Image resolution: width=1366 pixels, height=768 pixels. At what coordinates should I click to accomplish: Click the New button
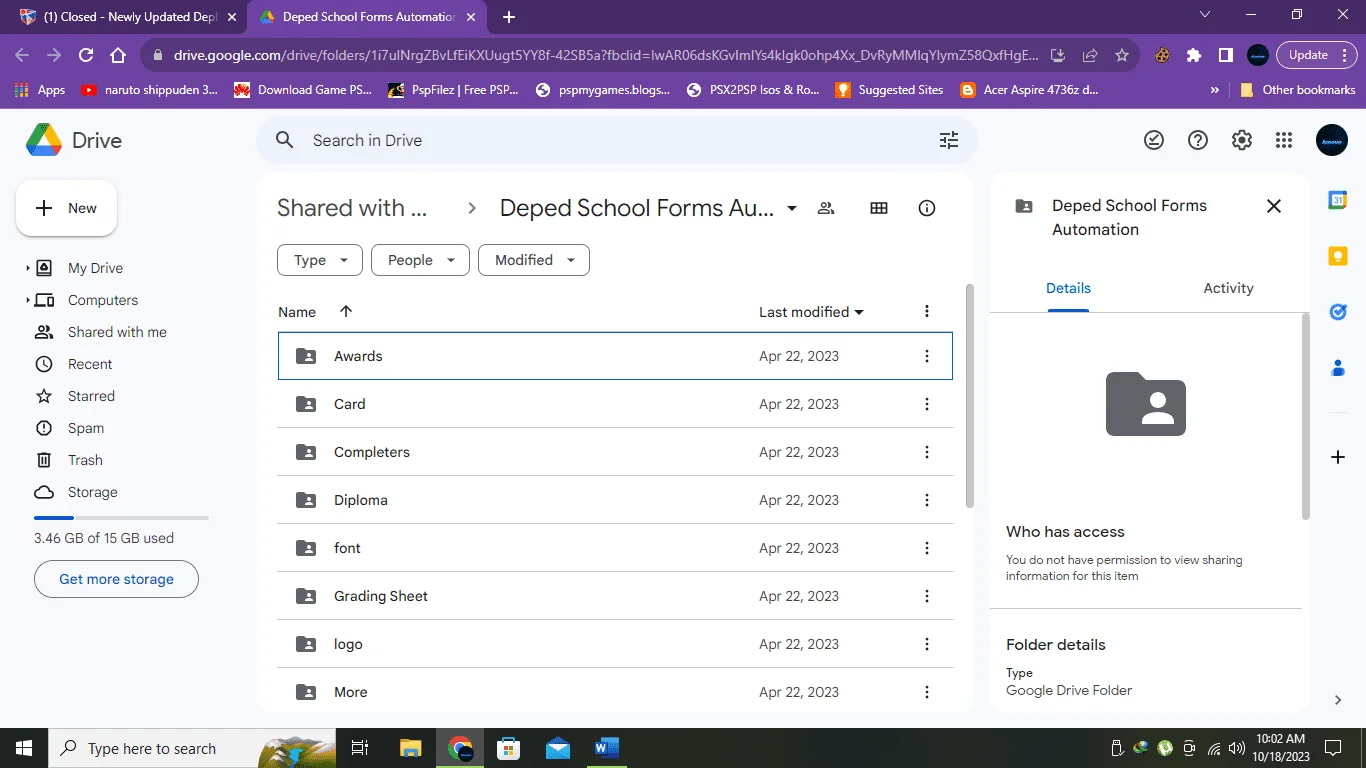point(67,208)
